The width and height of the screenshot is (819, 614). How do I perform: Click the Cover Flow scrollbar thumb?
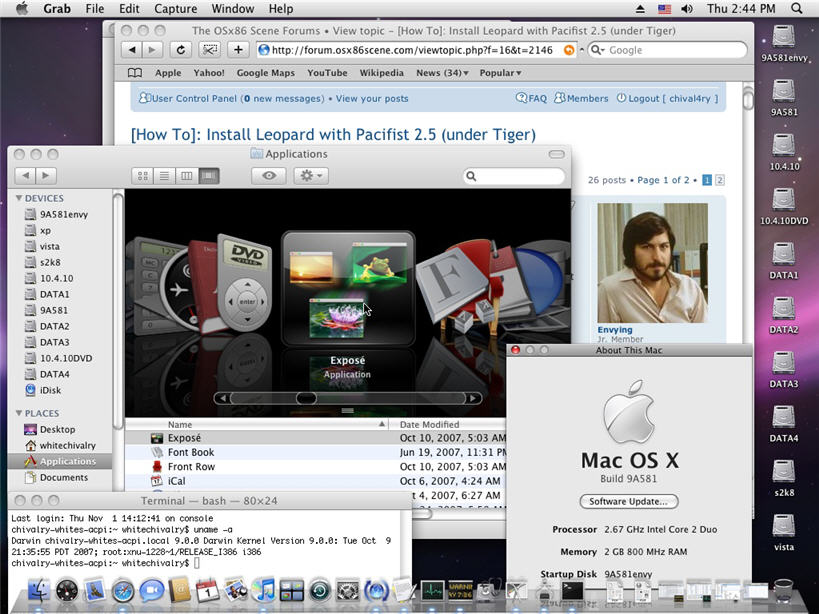[306, 398]
